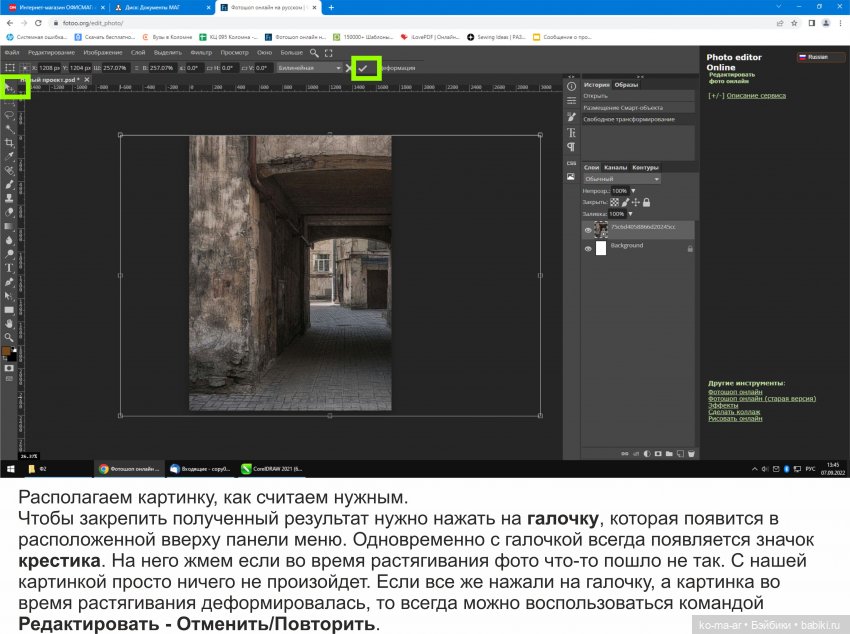Open the CSS side panel icon
850x634 pixels.
coord(571,162)
